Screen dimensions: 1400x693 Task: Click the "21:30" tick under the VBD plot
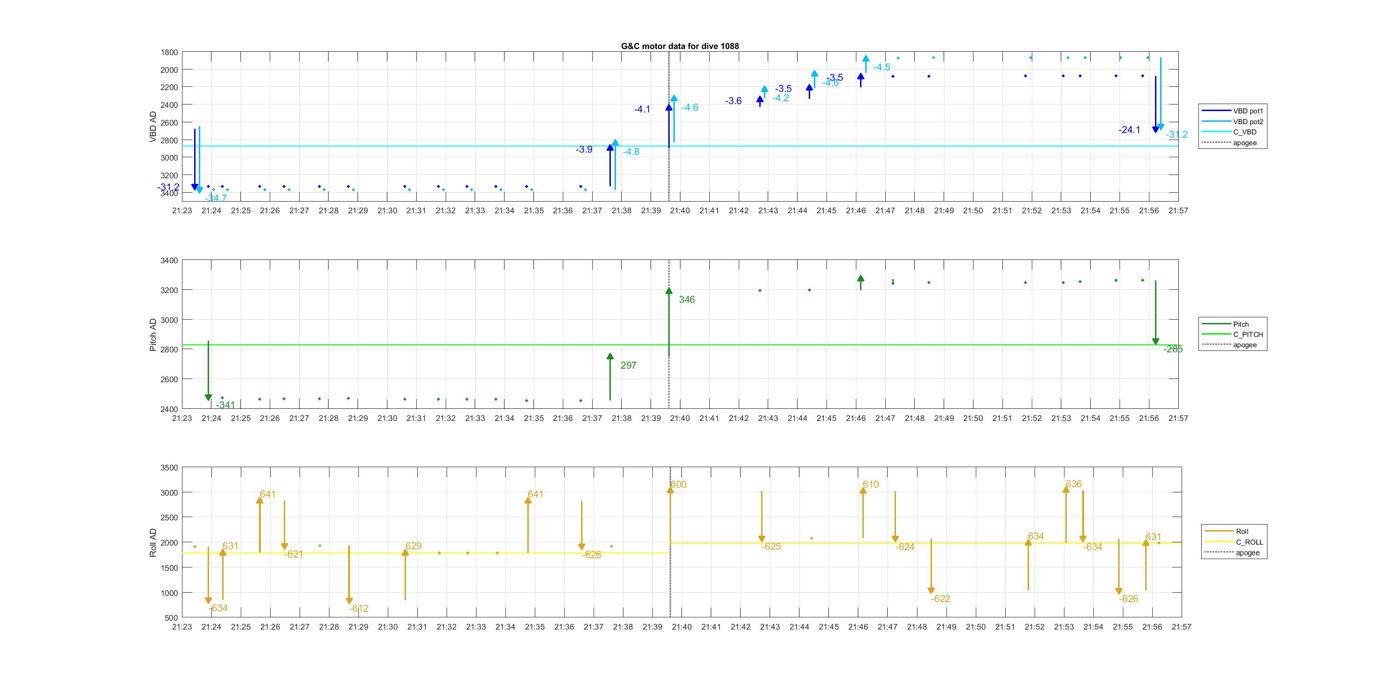(387, 211)
